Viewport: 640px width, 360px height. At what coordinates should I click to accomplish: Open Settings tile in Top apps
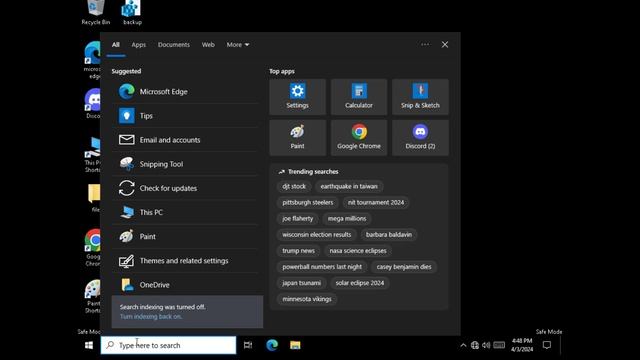298,97
